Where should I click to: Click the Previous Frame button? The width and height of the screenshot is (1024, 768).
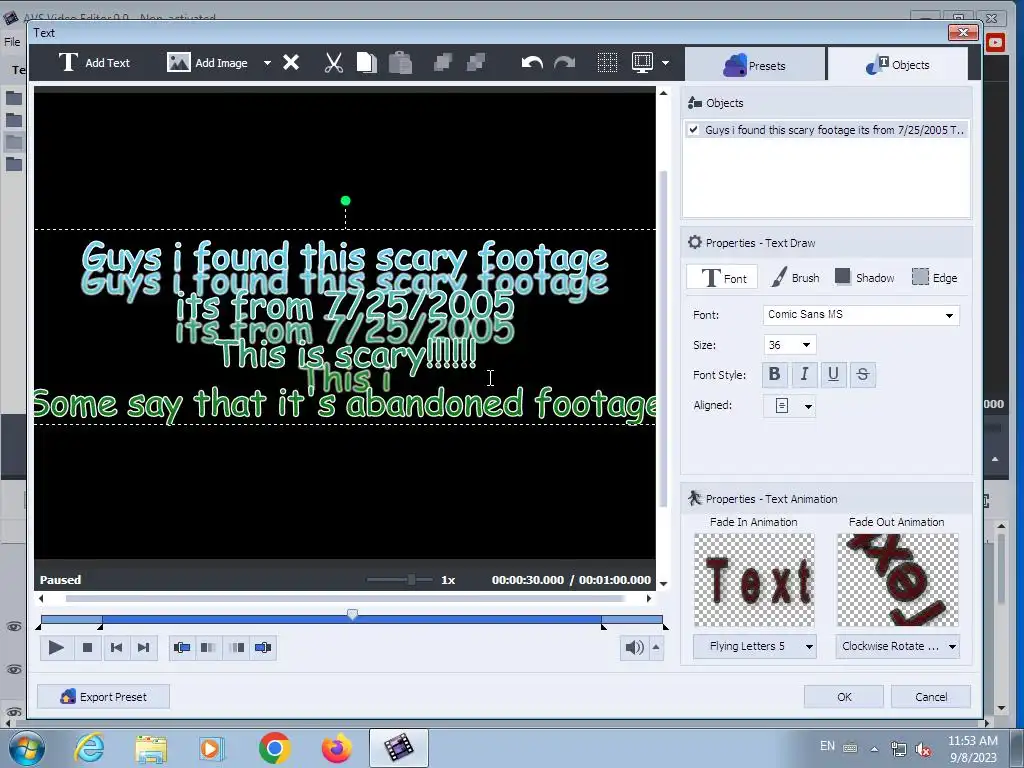(x=116, y=648)
